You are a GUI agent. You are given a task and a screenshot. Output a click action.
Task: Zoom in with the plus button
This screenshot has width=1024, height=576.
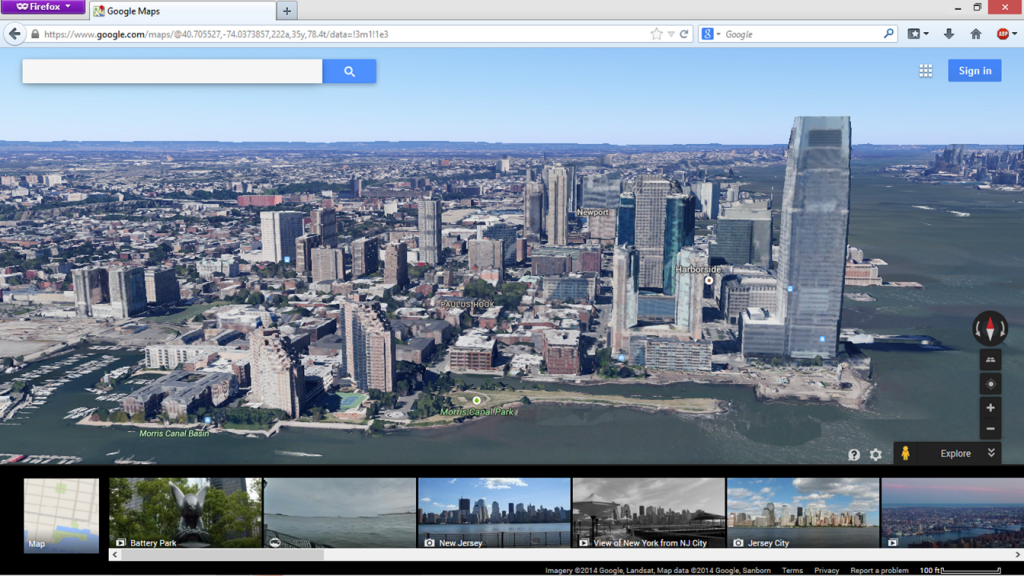pyautogui.click(x=990, y=408)
